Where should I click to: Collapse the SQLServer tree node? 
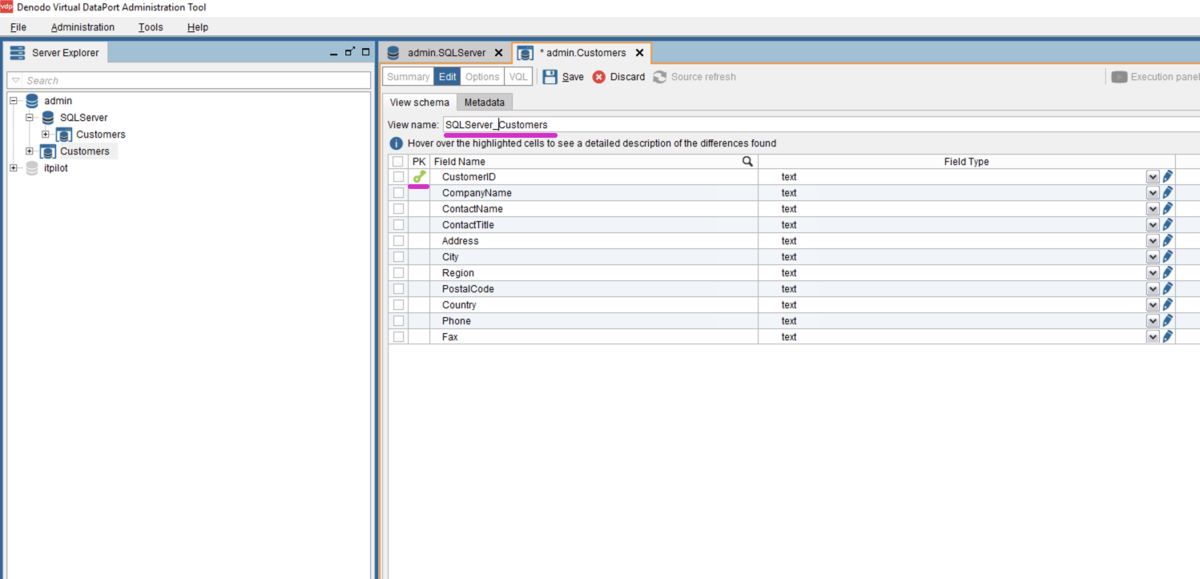[30, 118]
